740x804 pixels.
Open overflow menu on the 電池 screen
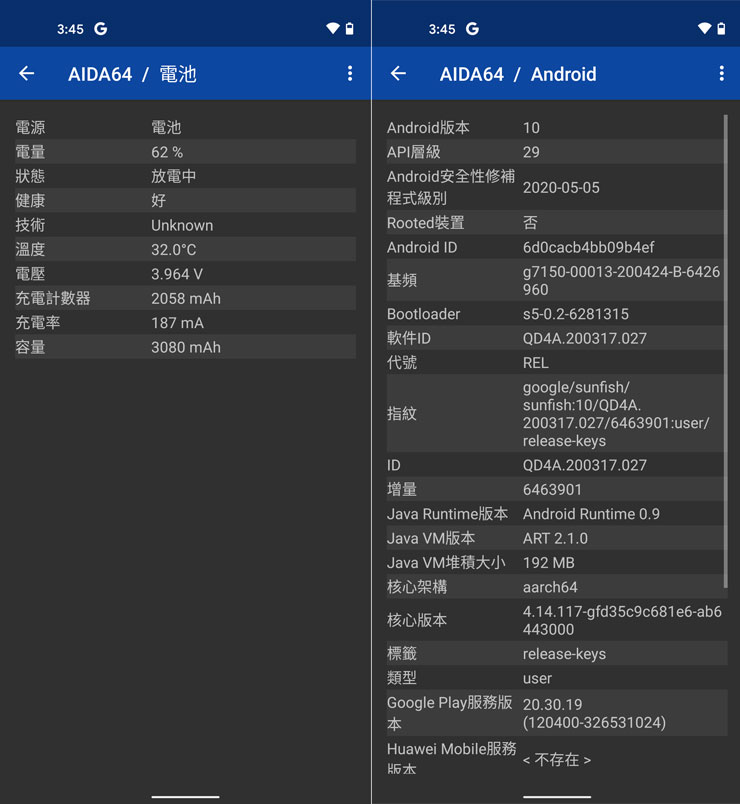pos(350,74)
